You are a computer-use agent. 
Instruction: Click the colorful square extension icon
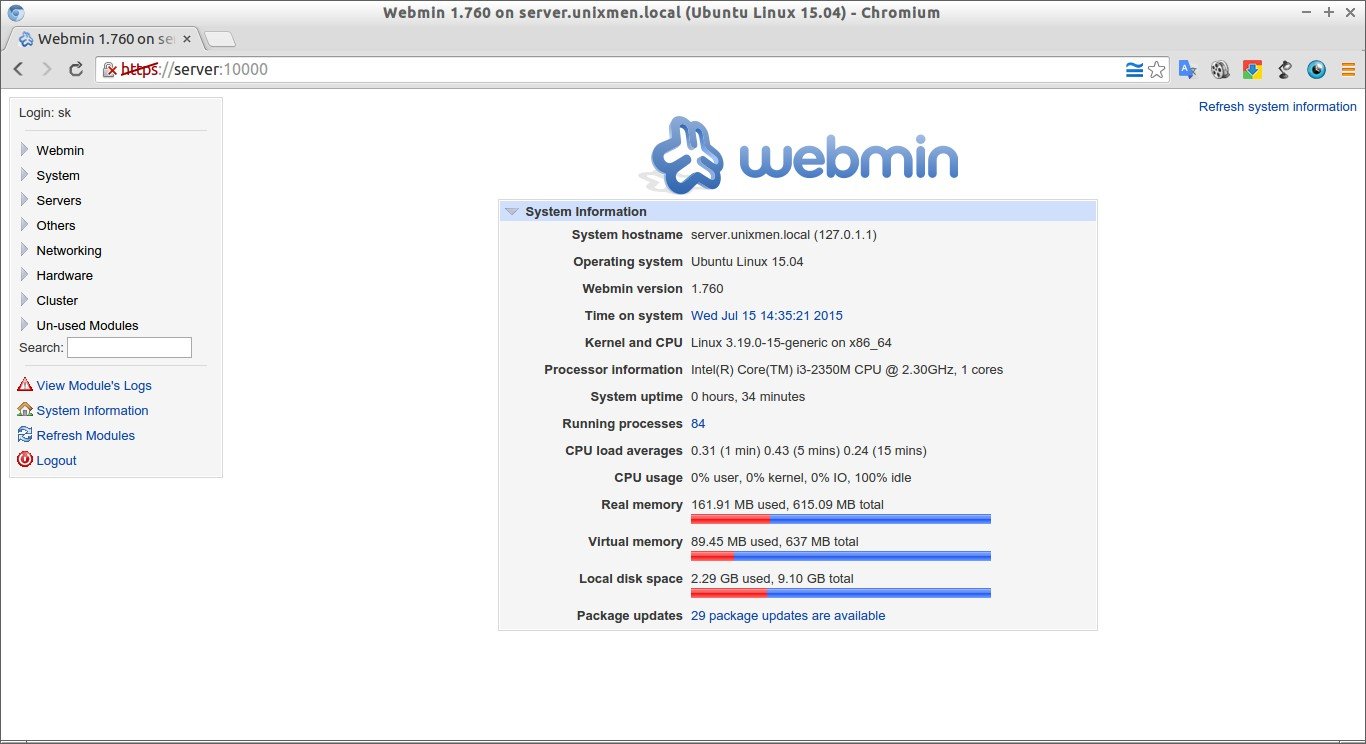tap(1252, 70)
